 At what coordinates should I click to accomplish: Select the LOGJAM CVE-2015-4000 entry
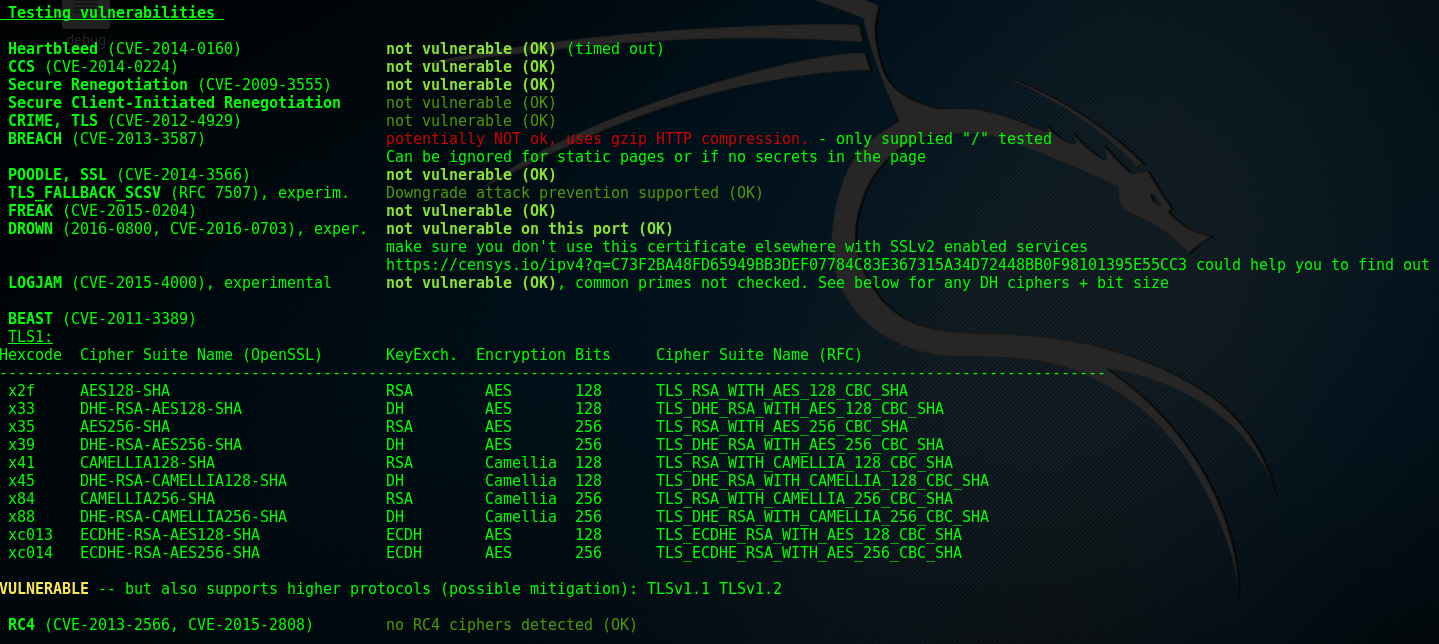click(170, 283)
